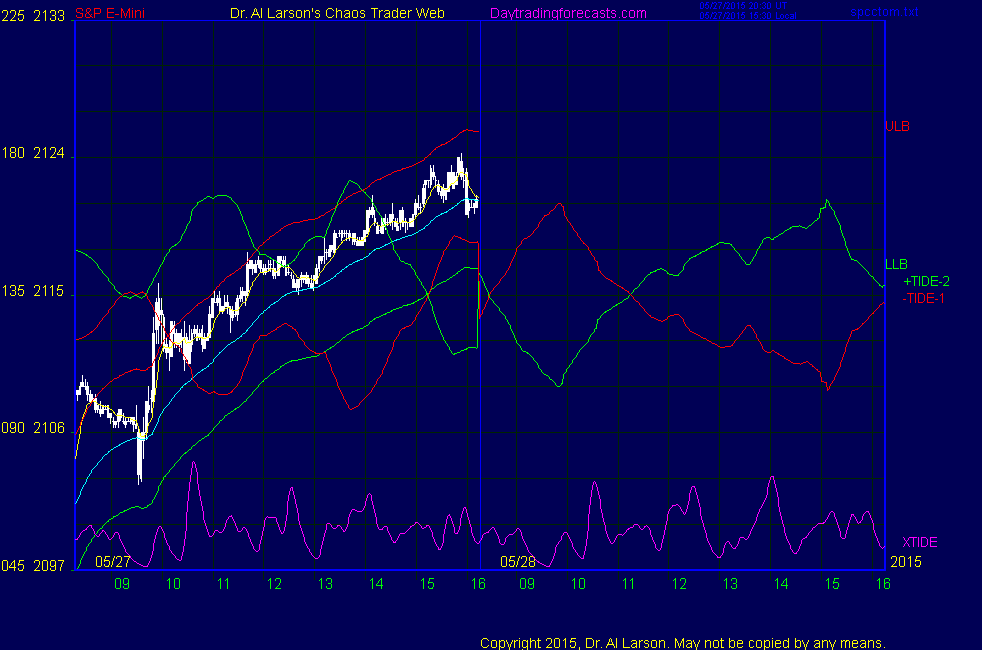Click the Copyright 2015 Dr. Al Larson notice
Image resolution: width=982 pixels, height=650 pixels.
click(x=683, y=643)
